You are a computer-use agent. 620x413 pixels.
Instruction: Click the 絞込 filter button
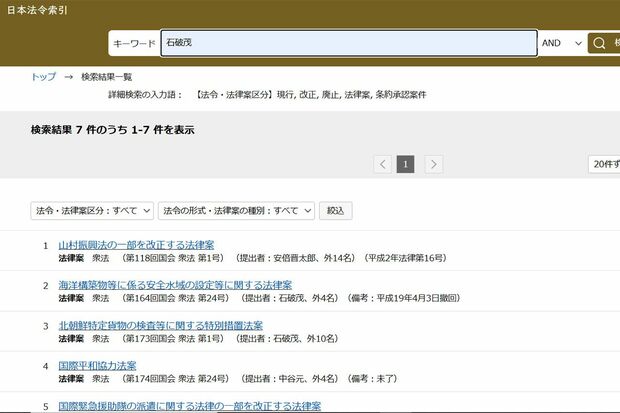coord(335,211)
